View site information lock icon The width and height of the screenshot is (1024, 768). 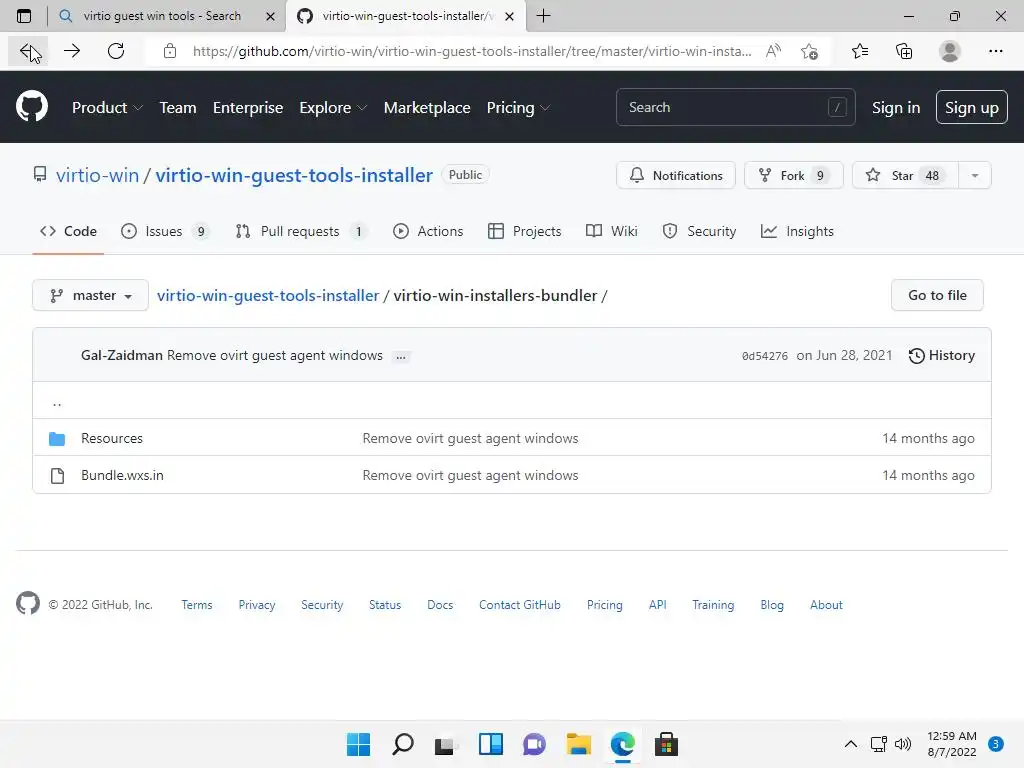170,51
